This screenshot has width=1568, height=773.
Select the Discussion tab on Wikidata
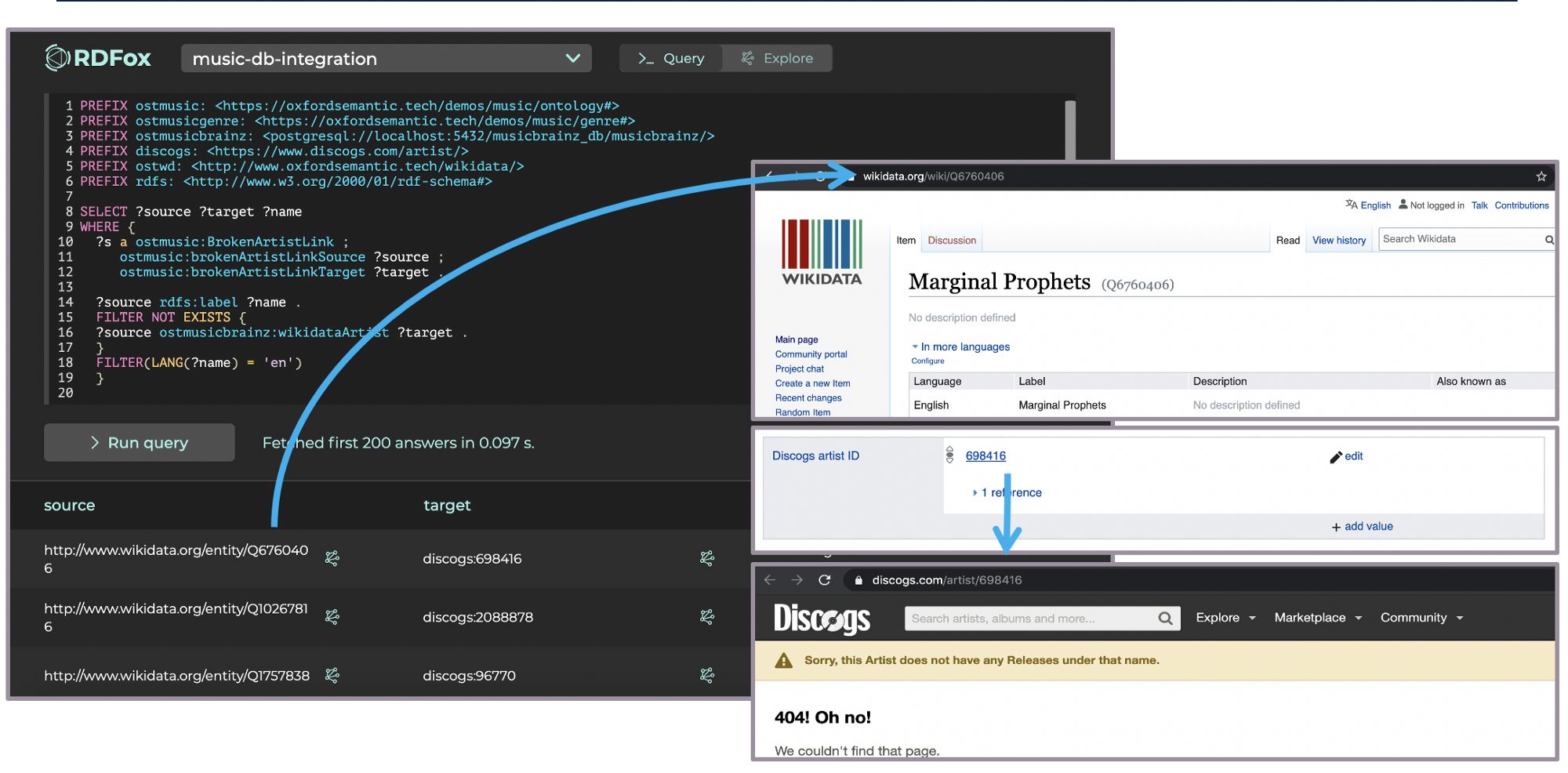pos(952,241)
